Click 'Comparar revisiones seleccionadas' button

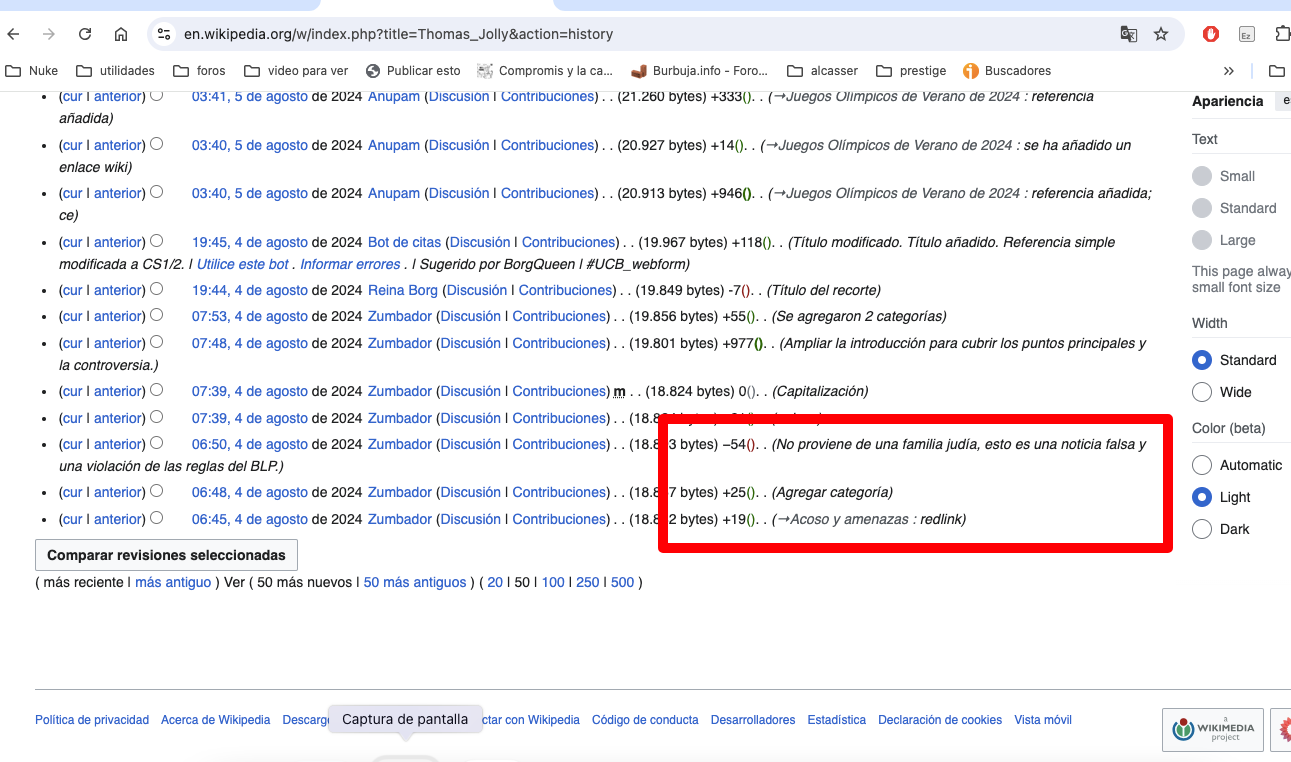tap(166, 555)
